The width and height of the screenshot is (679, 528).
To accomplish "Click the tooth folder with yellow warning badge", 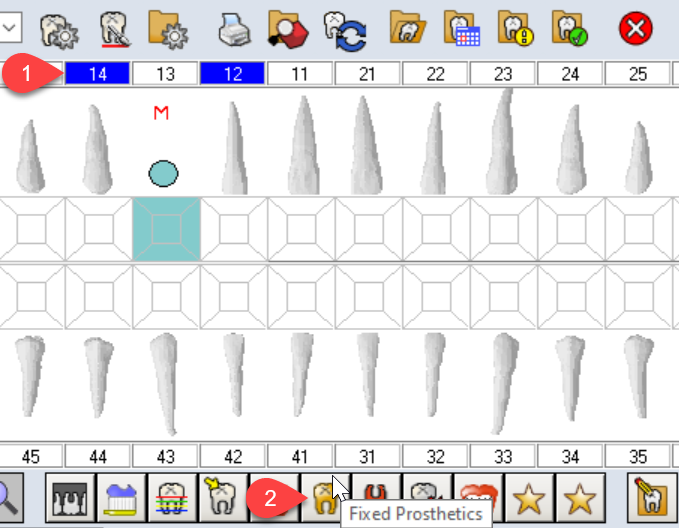I will coord(516,29).
